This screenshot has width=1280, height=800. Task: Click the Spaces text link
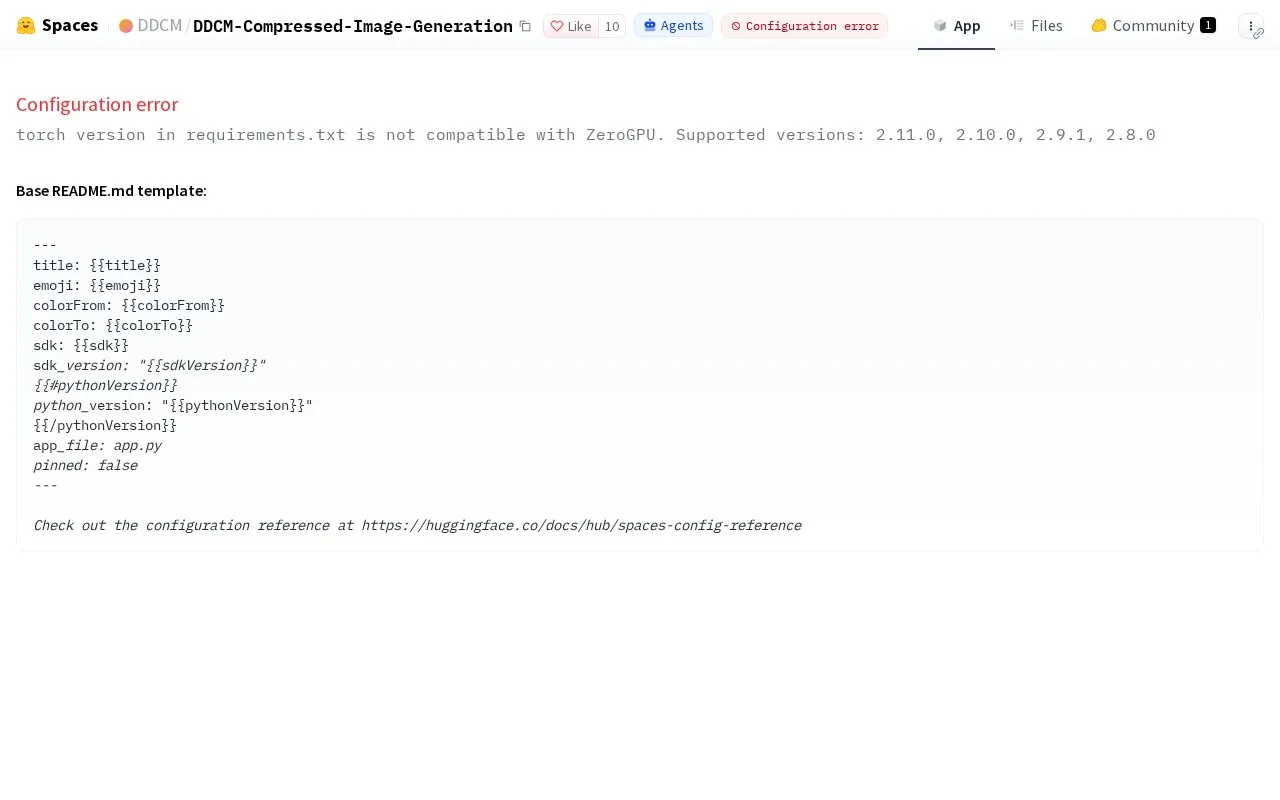(x=70, y=25)
